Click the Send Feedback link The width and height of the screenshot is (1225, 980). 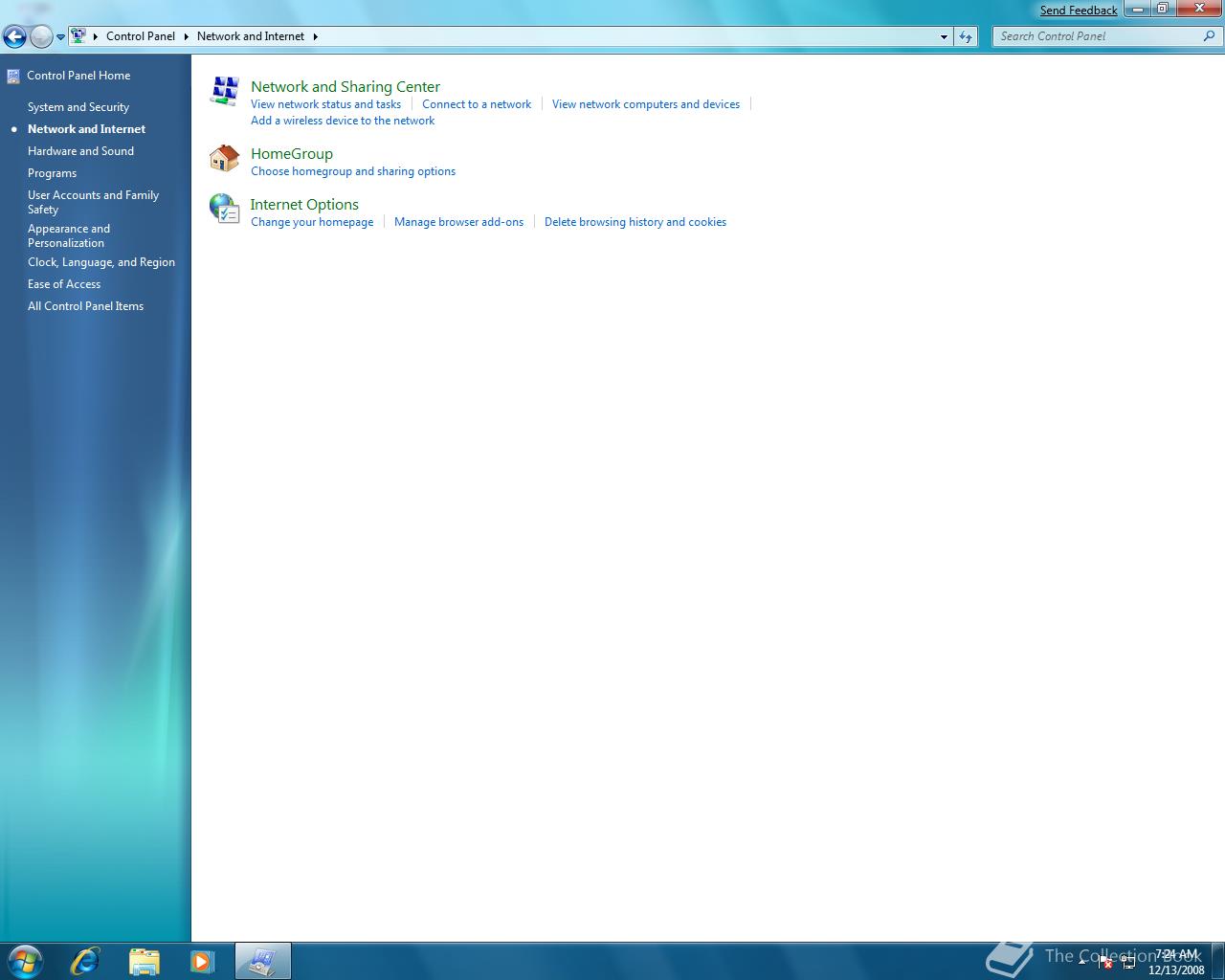[1079, 11]
